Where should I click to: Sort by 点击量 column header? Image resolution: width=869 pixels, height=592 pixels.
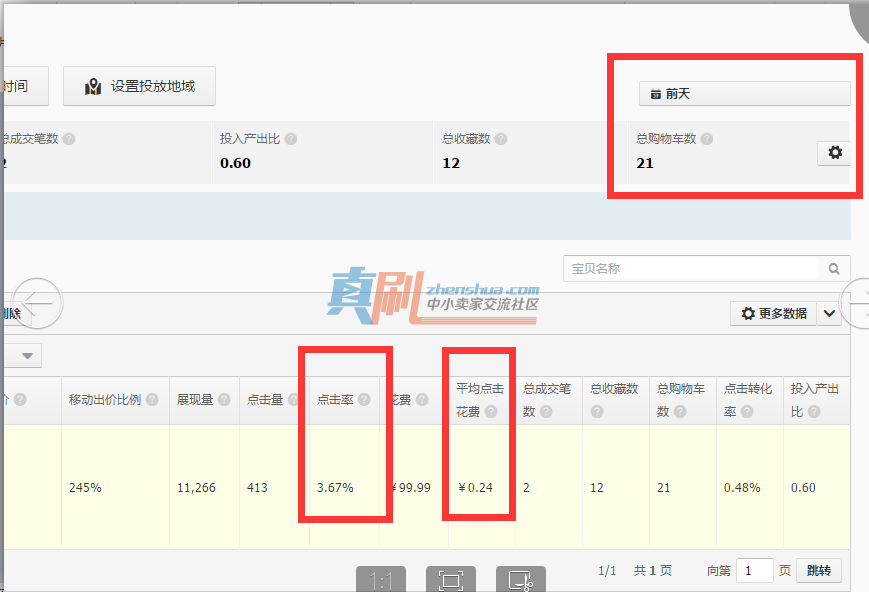point(265,400)
